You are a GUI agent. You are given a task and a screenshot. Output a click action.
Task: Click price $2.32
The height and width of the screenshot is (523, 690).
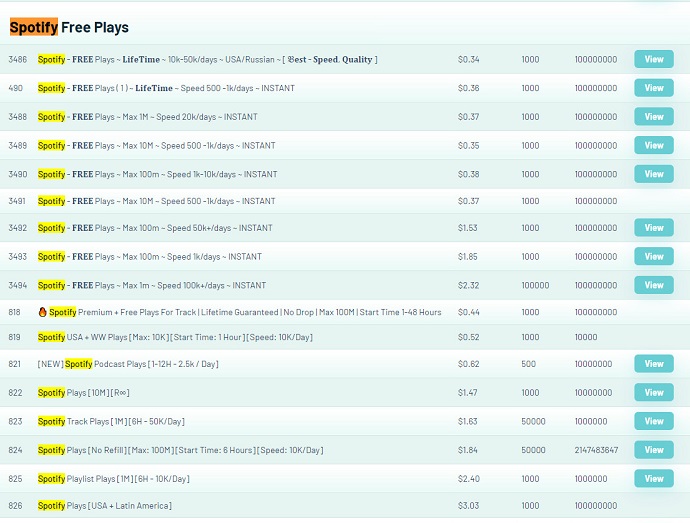click(x=469, y=285)
